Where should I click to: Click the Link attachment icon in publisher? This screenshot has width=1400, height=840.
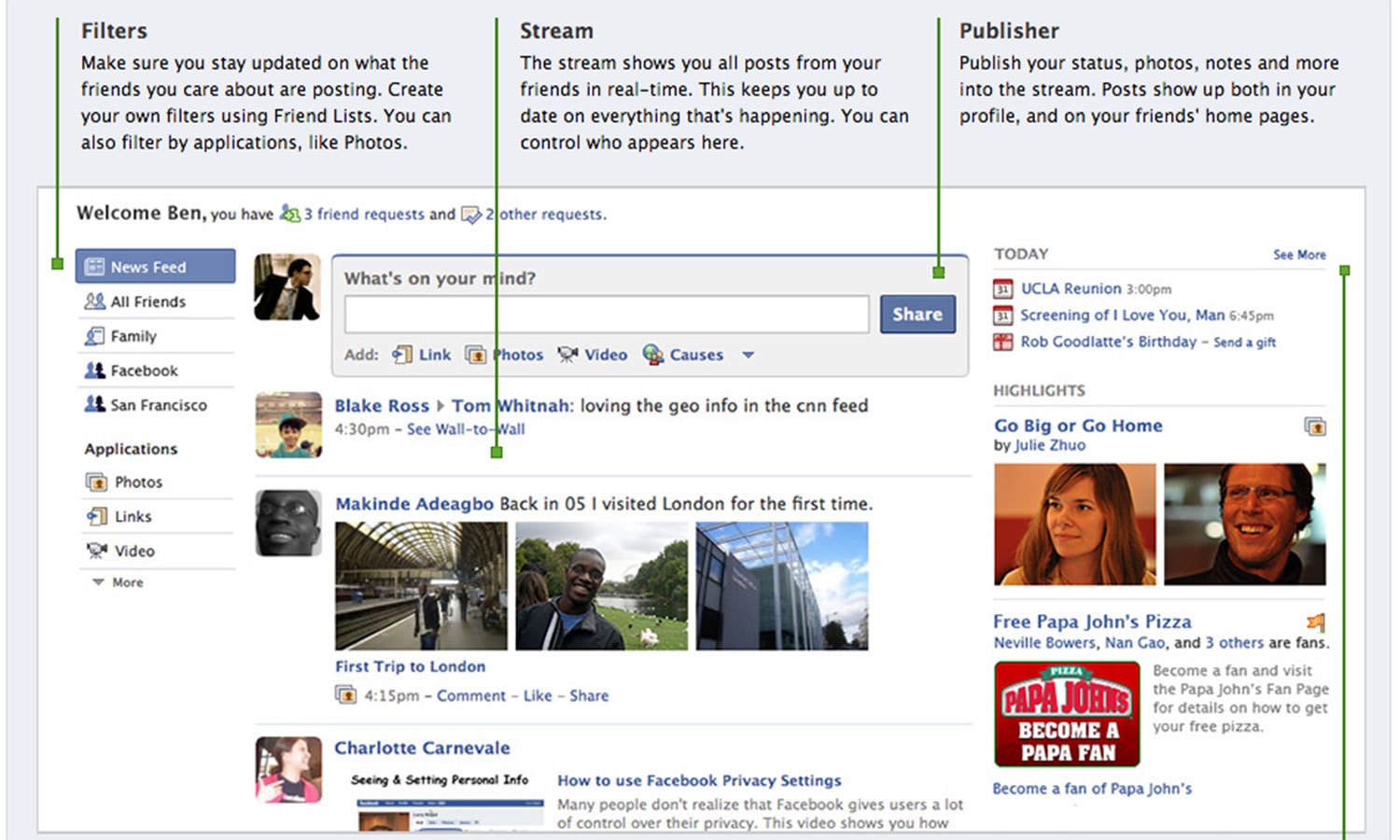(x=402, y=355)
